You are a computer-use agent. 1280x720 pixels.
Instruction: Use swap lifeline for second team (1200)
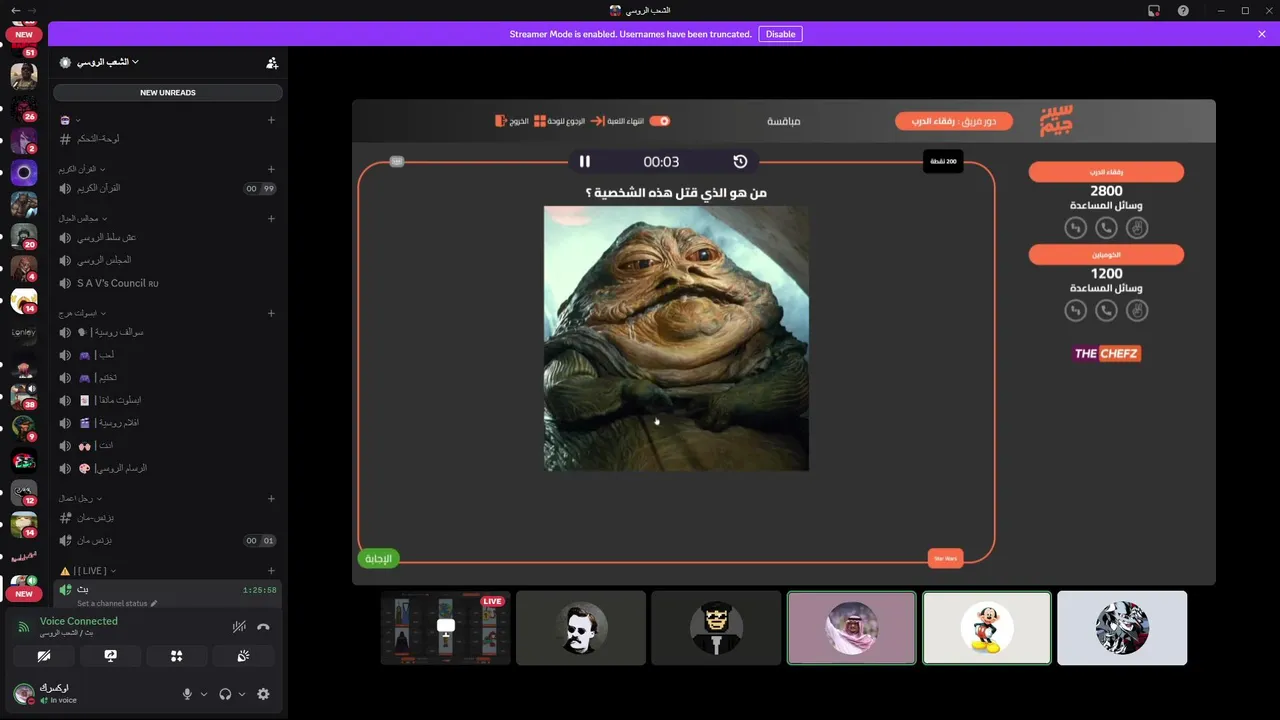click(x=1076, y=311)
